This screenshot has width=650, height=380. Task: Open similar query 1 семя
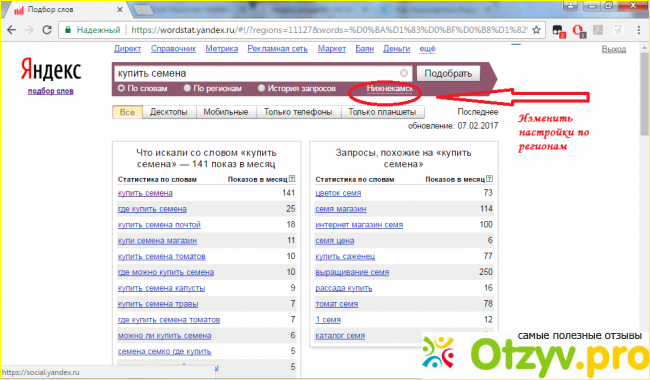(328, 320)
